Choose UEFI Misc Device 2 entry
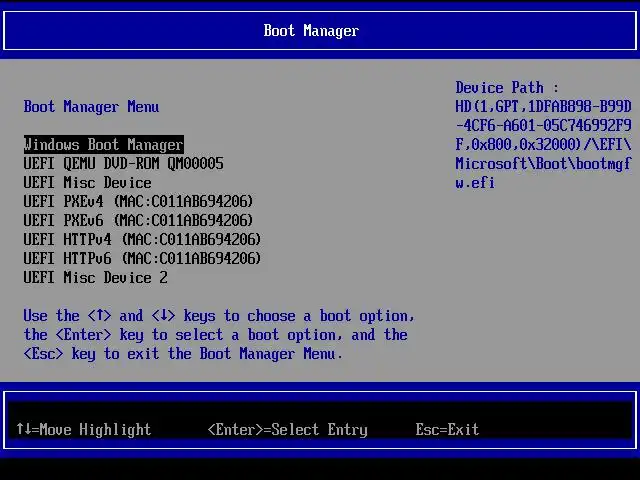This screenshot has height=480, width=640. [96, 278]
